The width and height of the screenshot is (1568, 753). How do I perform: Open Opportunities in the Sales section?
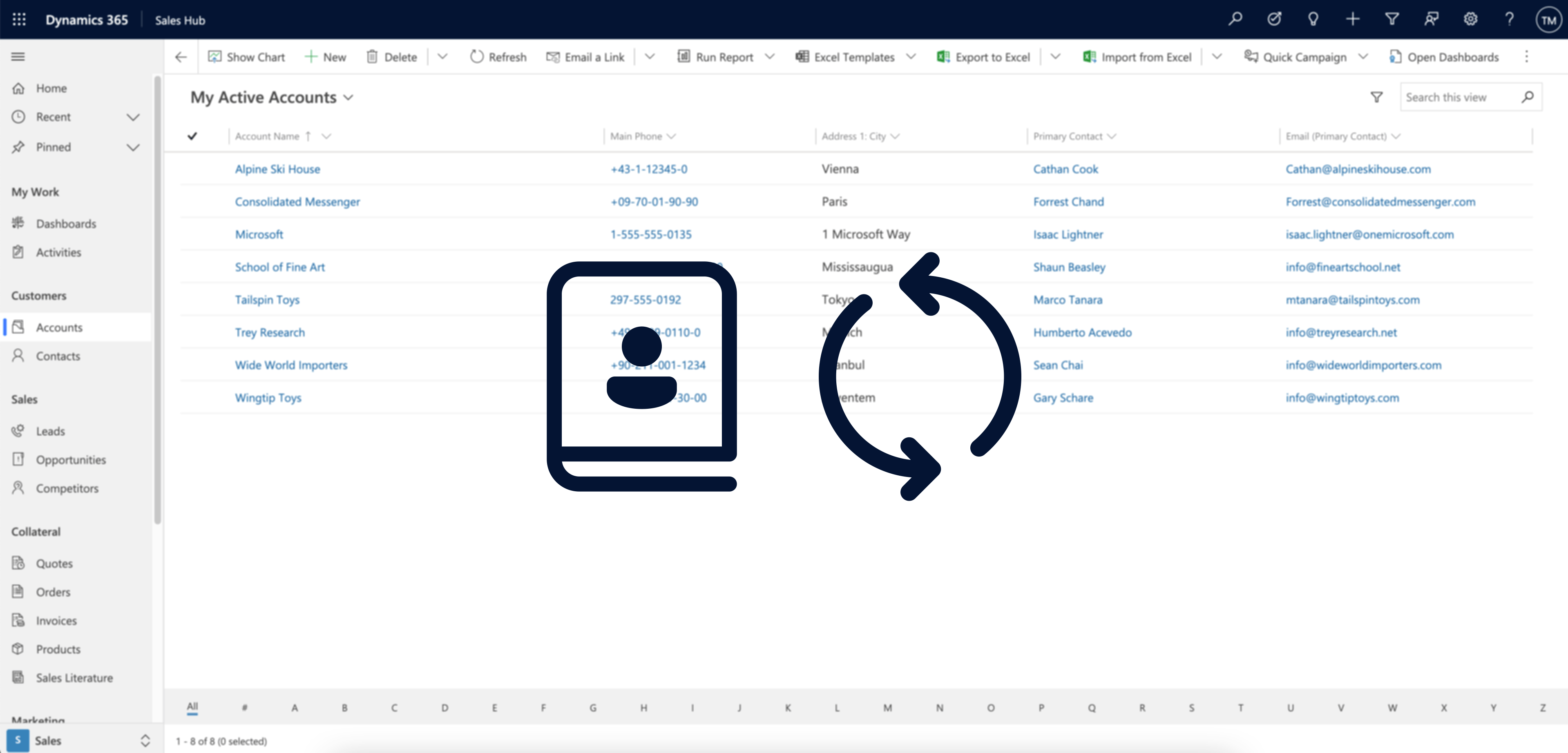coord(71,460)
